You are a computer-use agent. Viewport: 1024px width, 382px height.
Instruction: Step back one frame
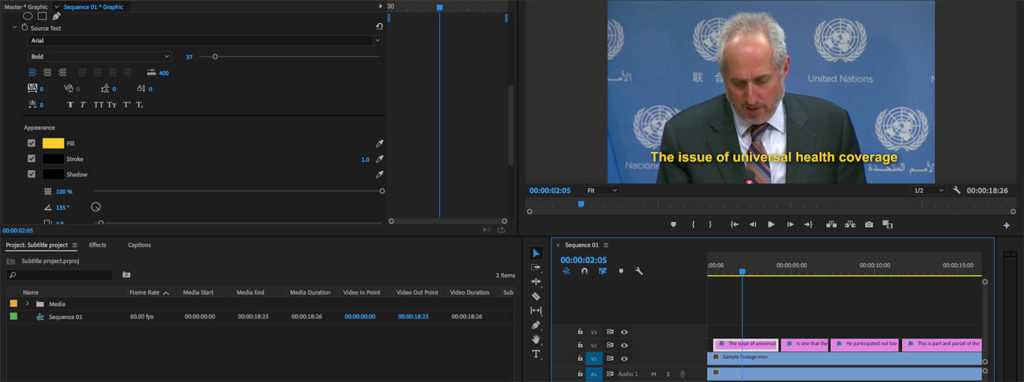pyautogui.click(x=752, y=224)
